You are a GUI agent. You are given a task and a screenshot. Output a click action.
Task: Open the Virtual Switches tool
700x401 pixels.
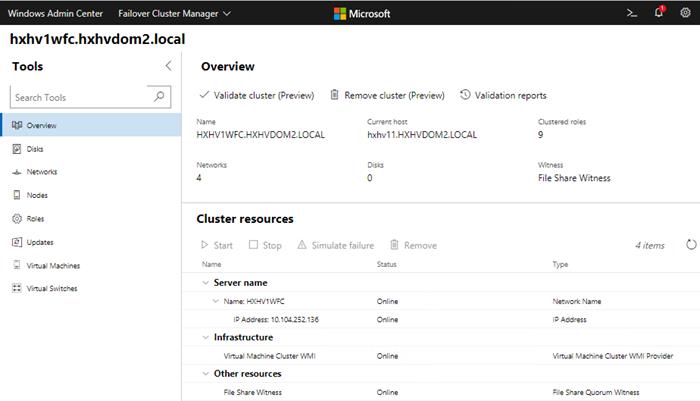point(91,288)
